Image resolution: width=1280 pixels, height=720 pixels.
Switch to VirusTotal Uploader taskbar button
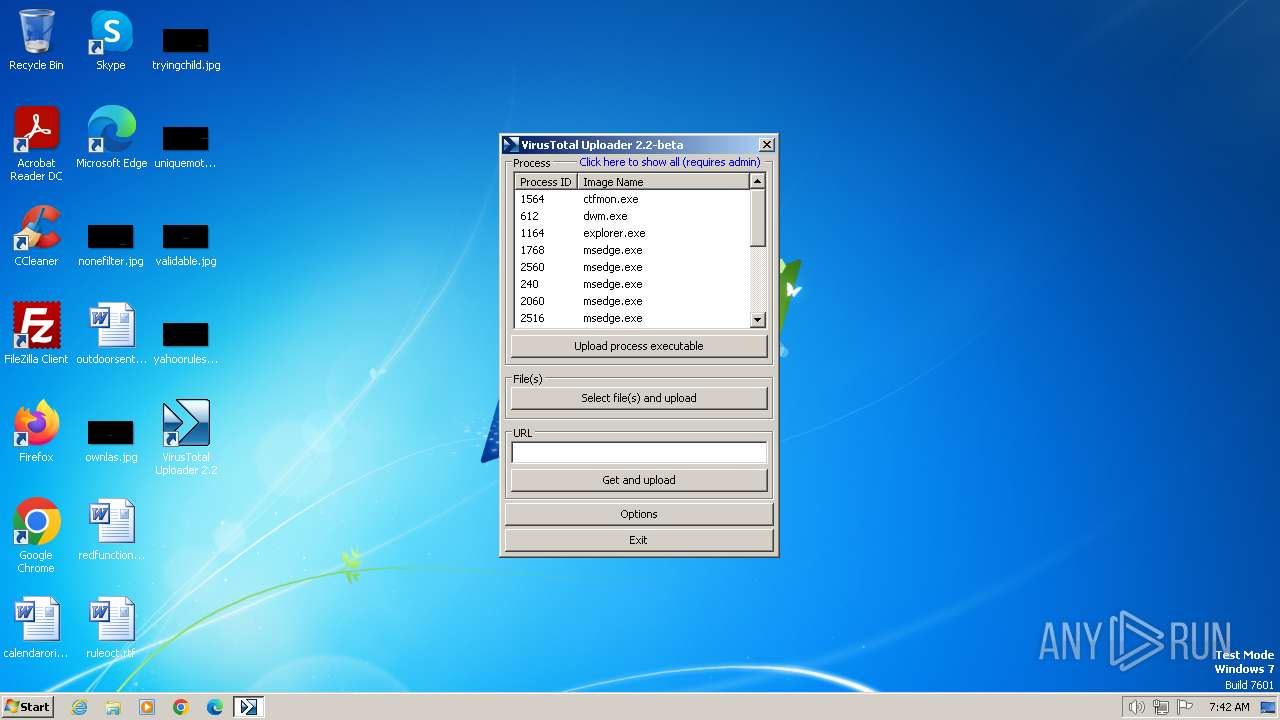pyautogui.click(x=248, y=707)
